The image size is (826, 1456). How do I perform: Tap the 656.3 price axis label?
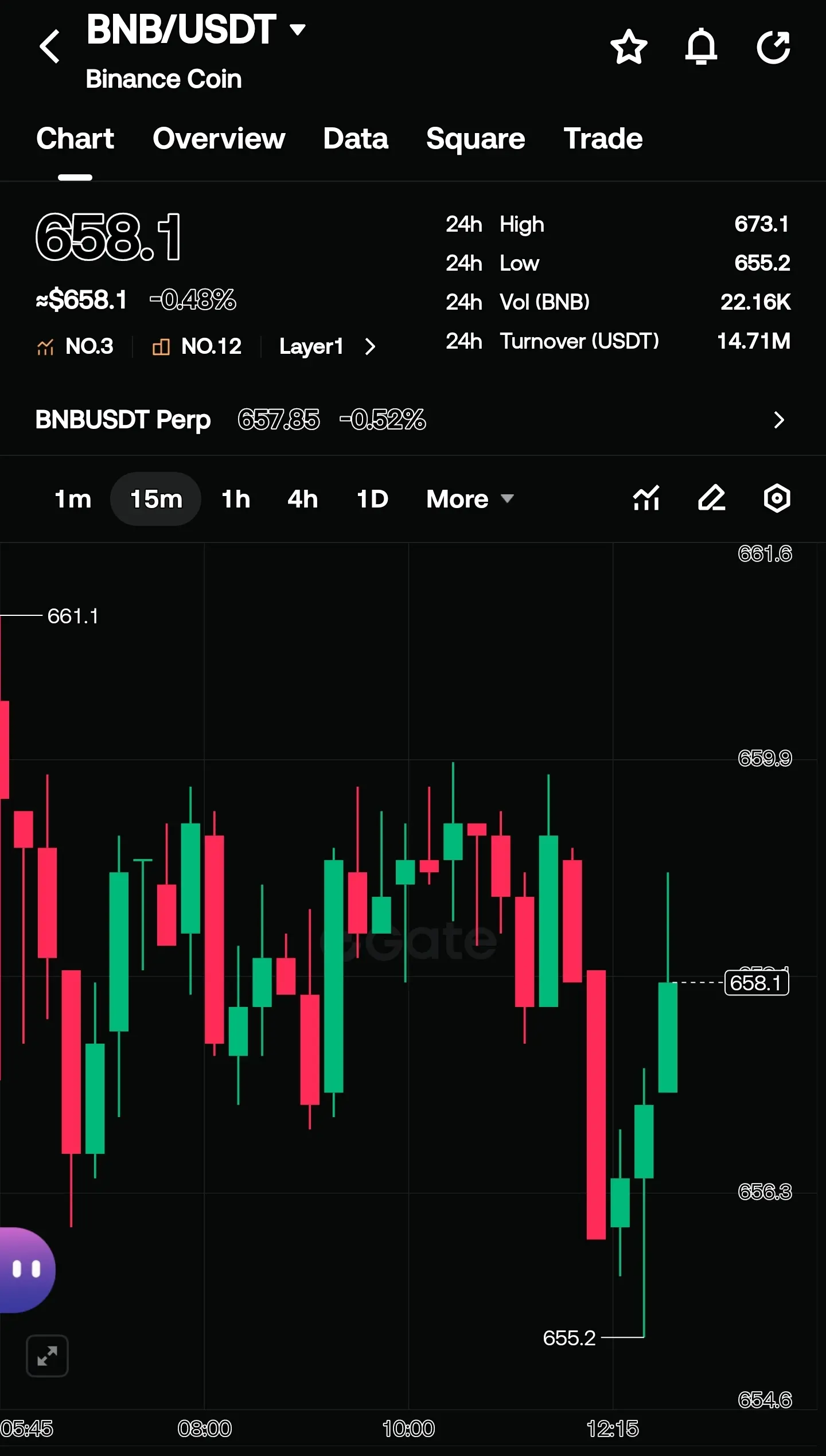click(x=765, y=1192)
